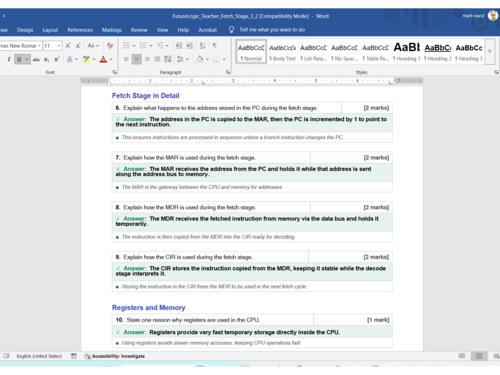Screen dimensions: 500x375
Task: Open the Accessibility: Investigate status bar item
Action: [x=115, y=356]
